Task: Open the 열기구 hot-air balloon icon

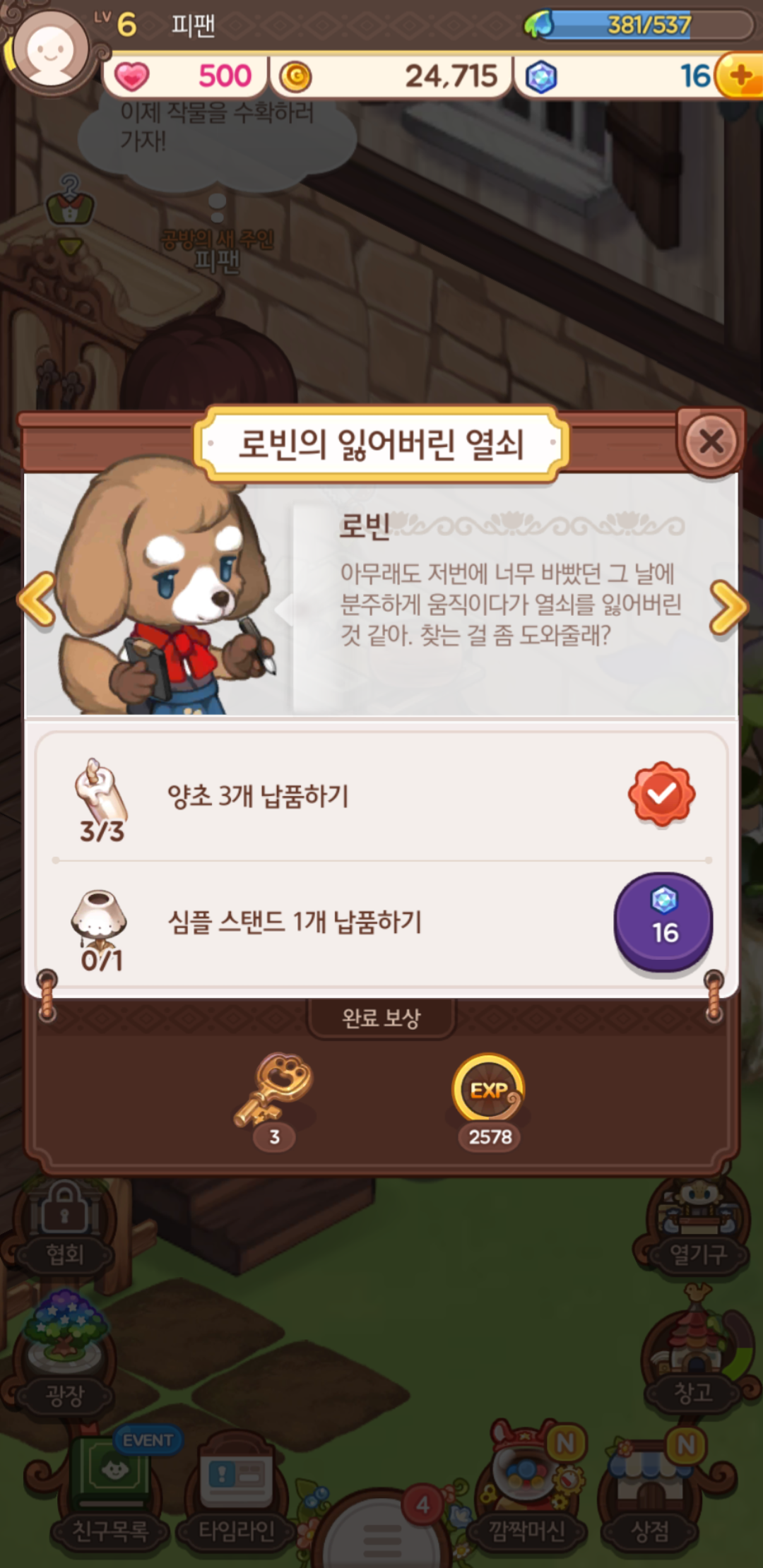Action: (x=697, y=1226)
